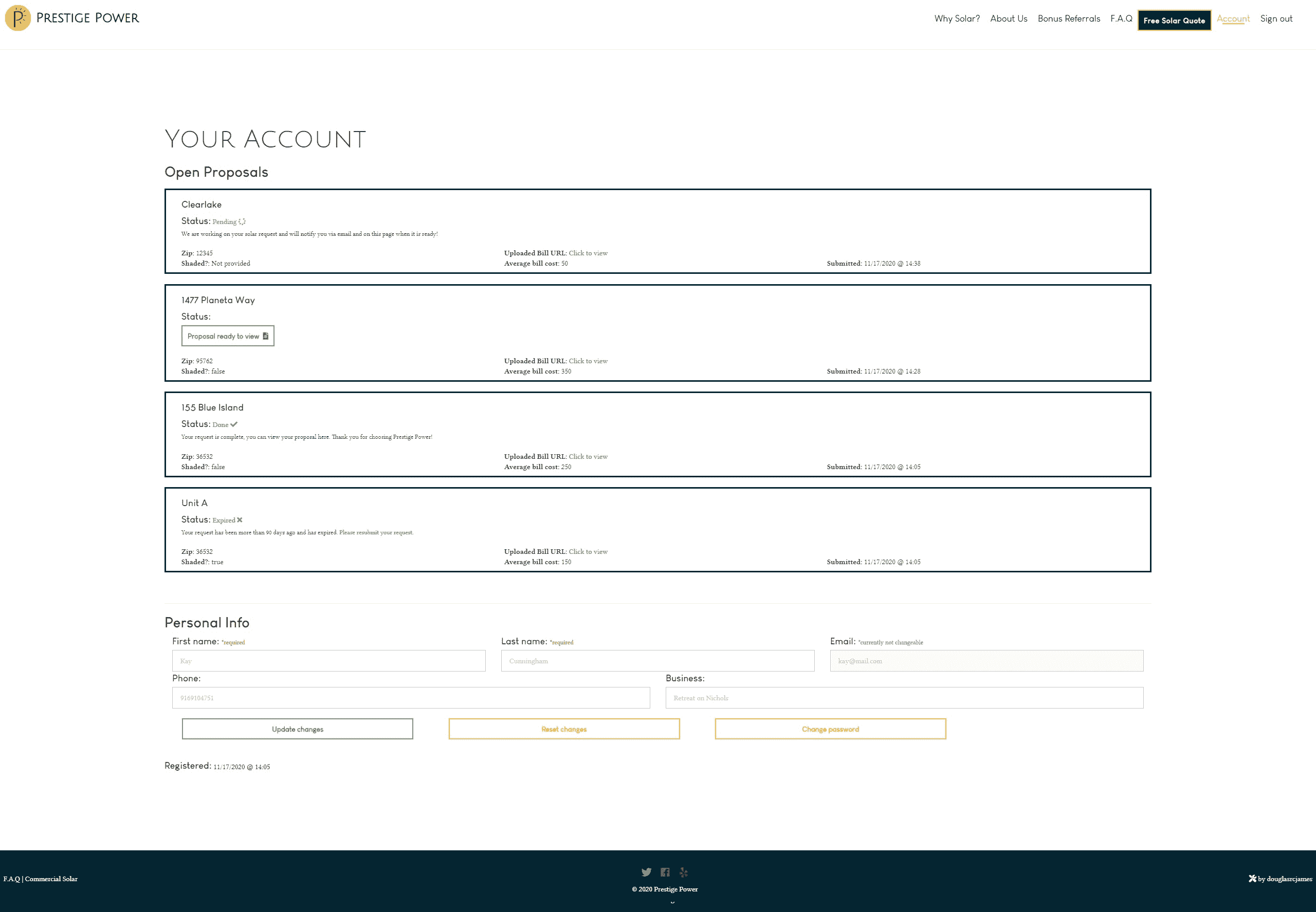
Task: Open the Proposal ready to view button
Action: 228,336
